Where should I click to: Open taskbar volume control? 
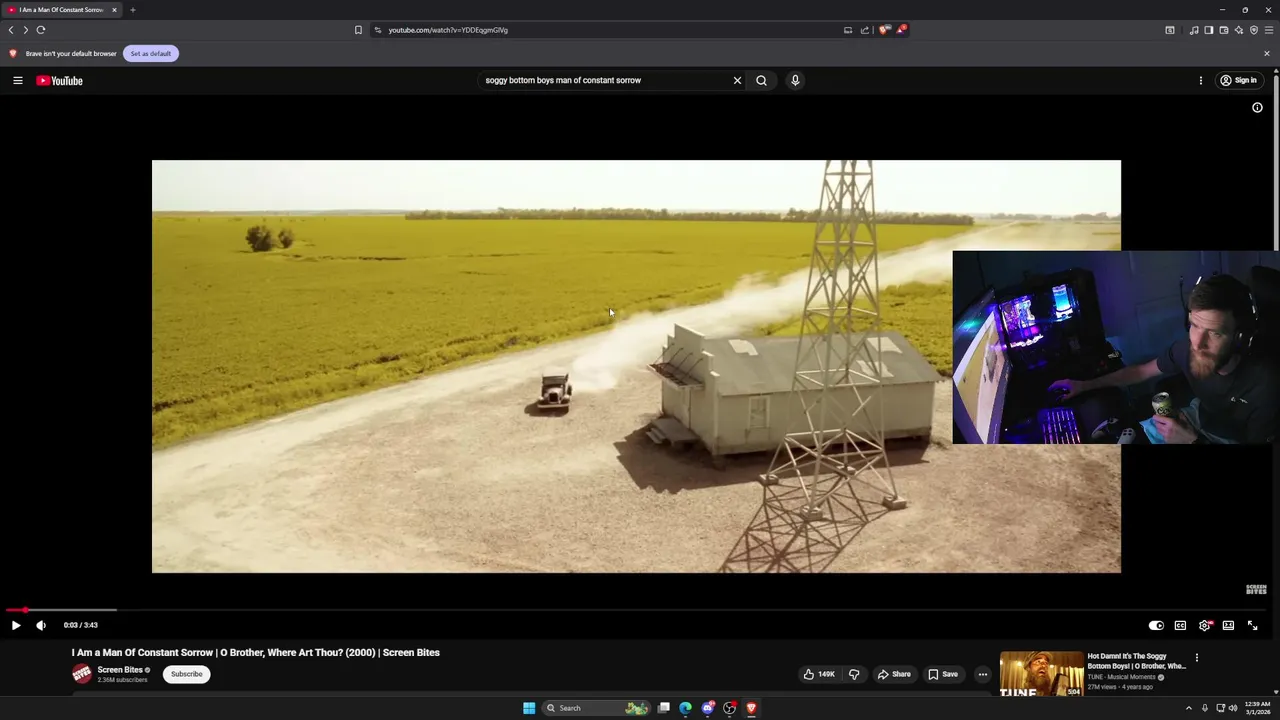pos(1232,708)
